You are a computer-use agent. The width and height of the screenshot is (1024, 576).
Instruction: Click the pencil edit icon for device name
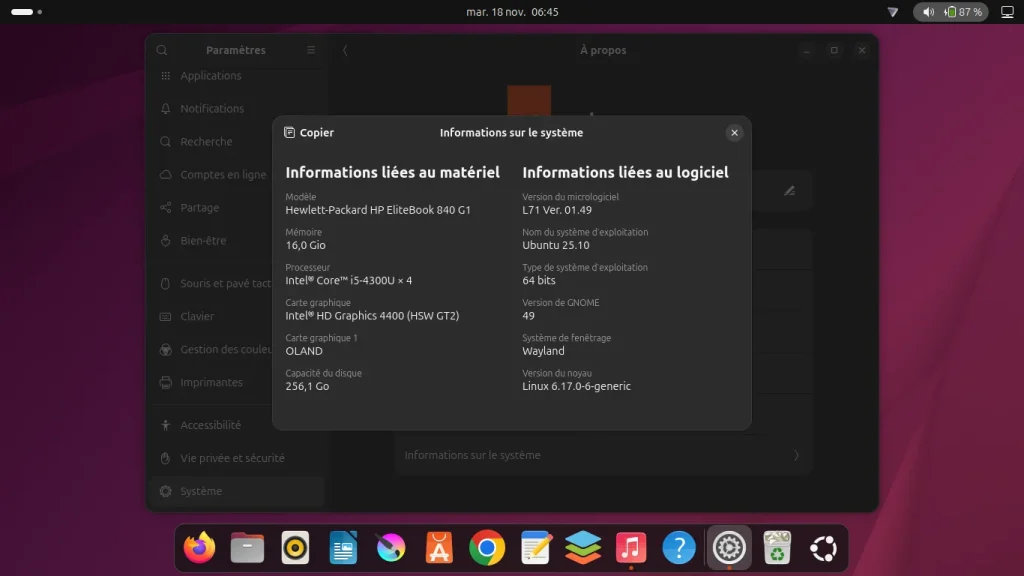(x=790, y=191)
